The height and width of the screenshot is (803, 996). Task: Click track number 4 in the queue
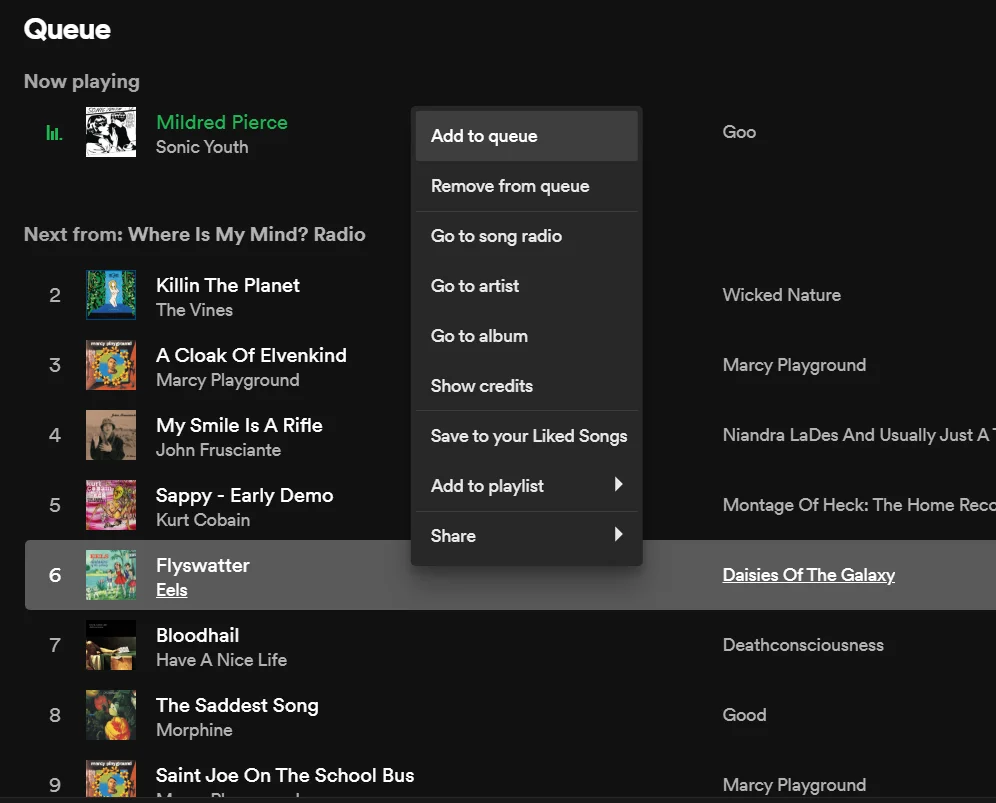55,435
